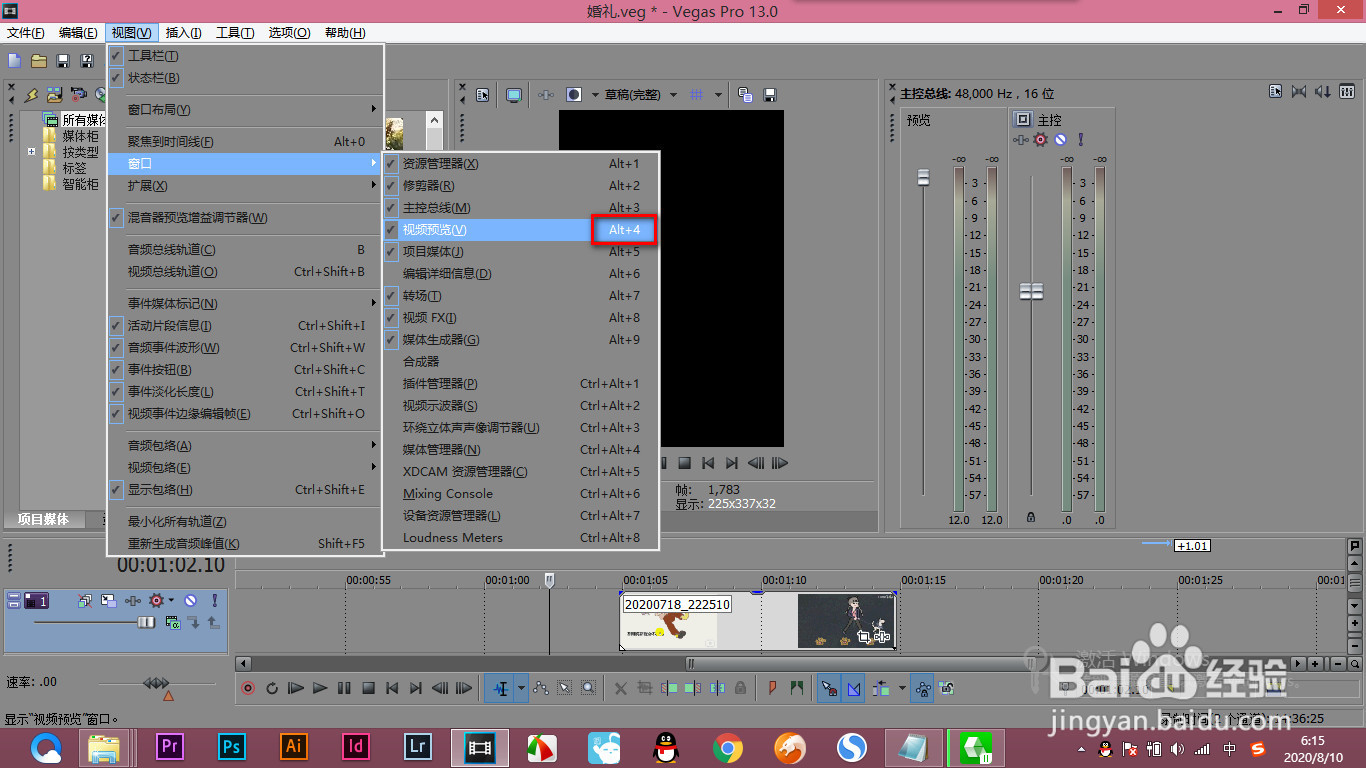Viewport: 1366px width, 768px height.
Task: Toggle 音频事件波形(W) checked item
Action: (245, 348)
